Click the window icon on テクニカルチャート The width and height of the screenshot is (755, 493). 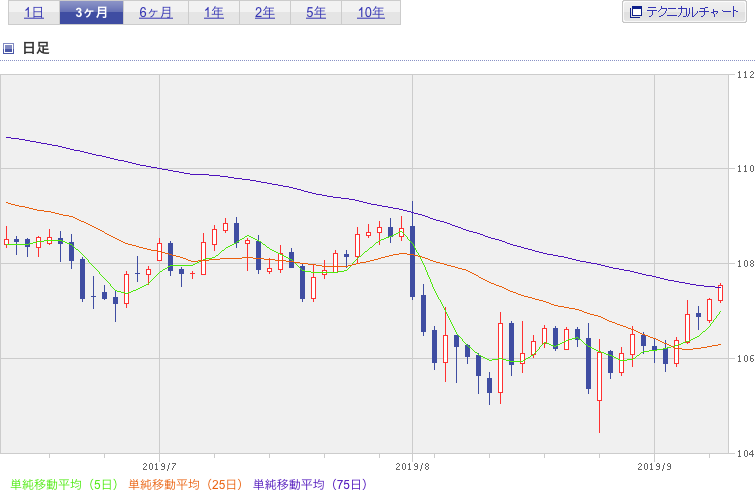(x=636, y=12)
